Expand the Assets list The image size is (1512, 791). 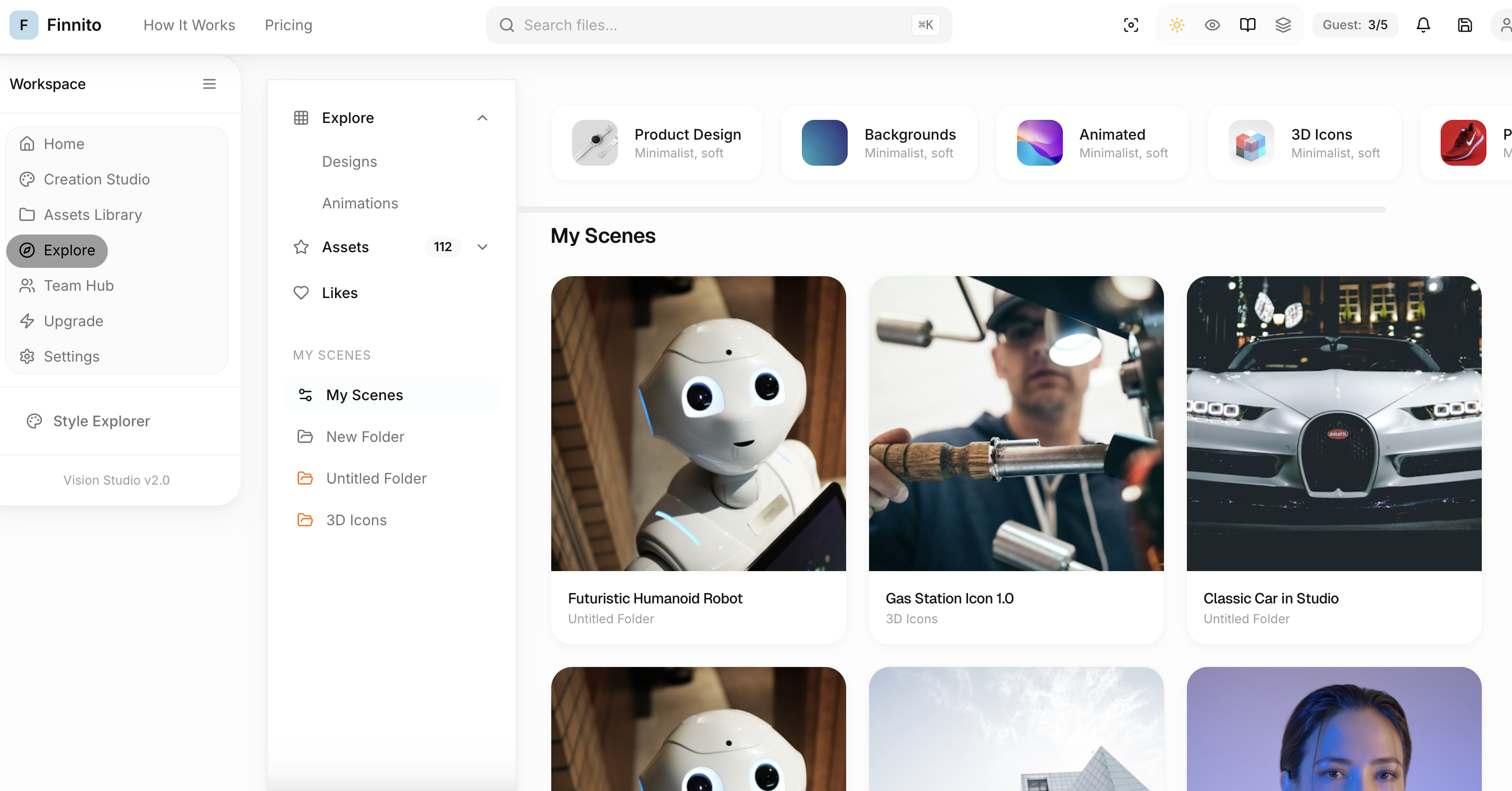click(482, 246)
